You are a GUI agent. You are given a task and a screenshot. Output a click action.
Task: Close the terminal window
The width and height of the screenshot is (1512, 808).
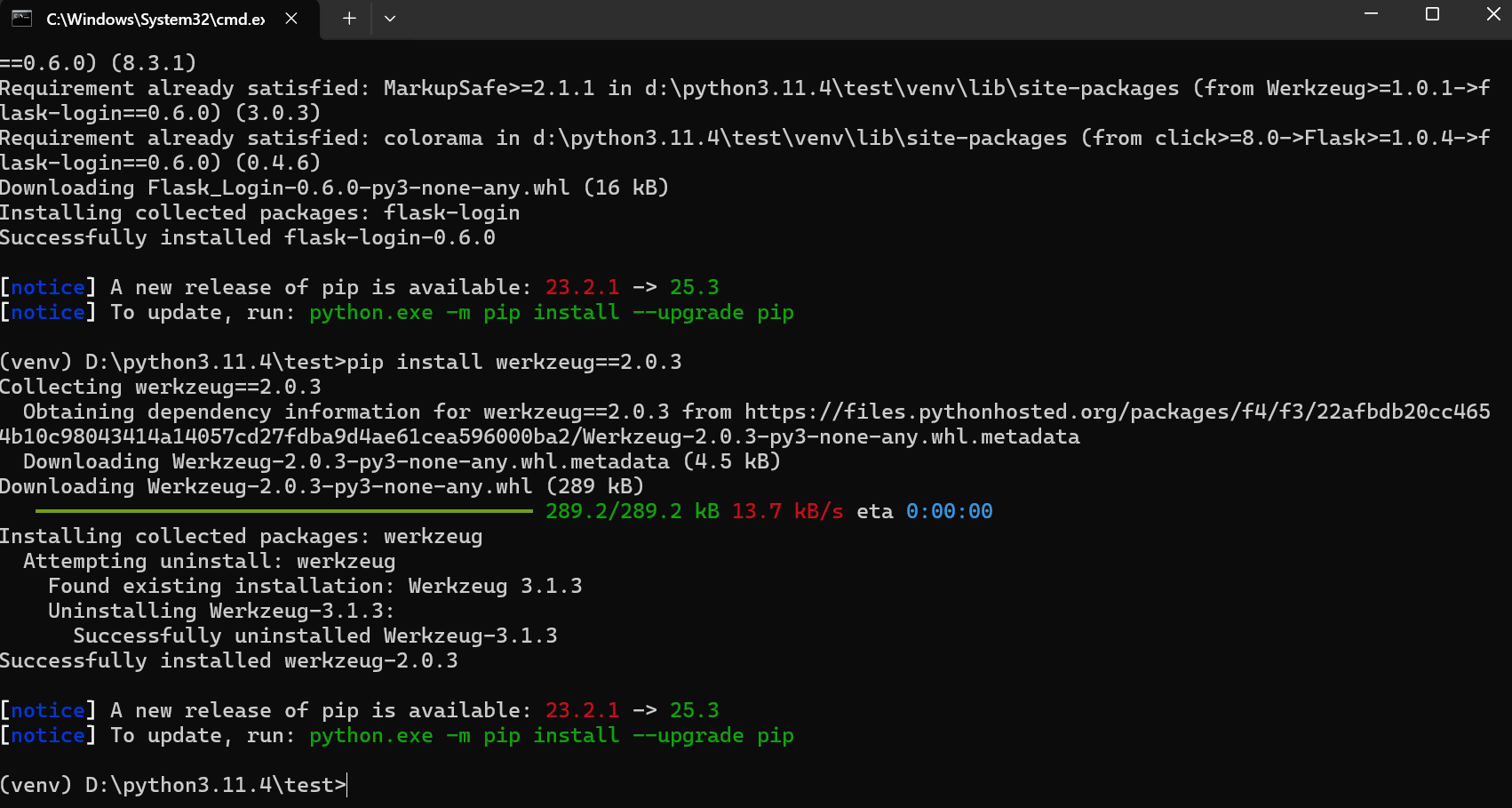[1492, 14]
